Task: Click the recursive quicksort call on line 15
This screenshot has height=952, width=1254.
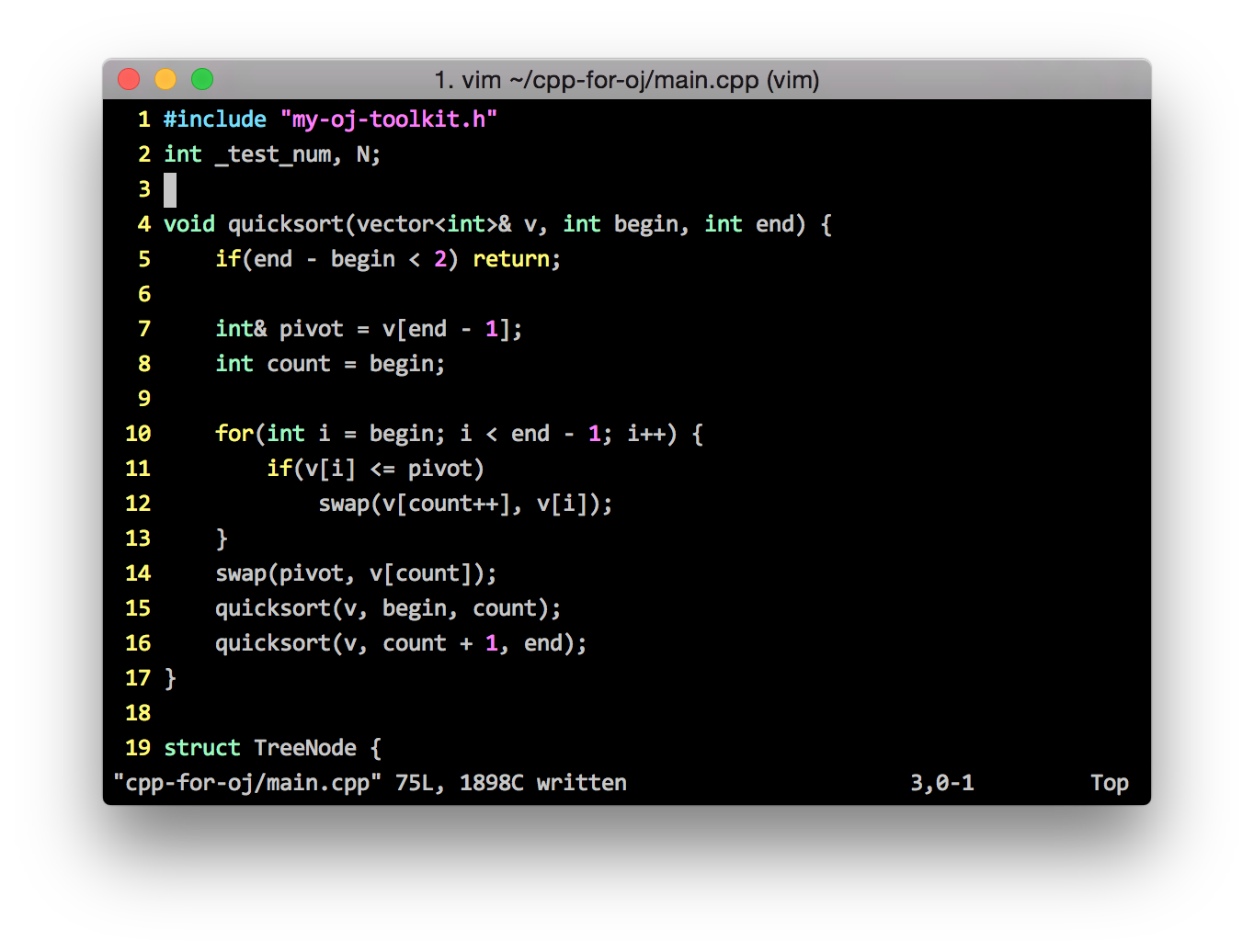Action: (x=386, y=607)
